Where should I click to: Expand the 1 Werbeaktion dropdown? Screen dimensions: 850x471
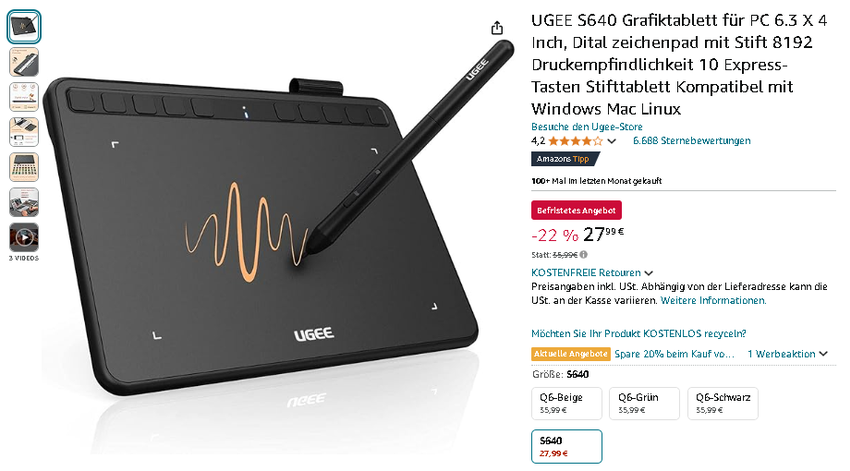click(787, 354)
